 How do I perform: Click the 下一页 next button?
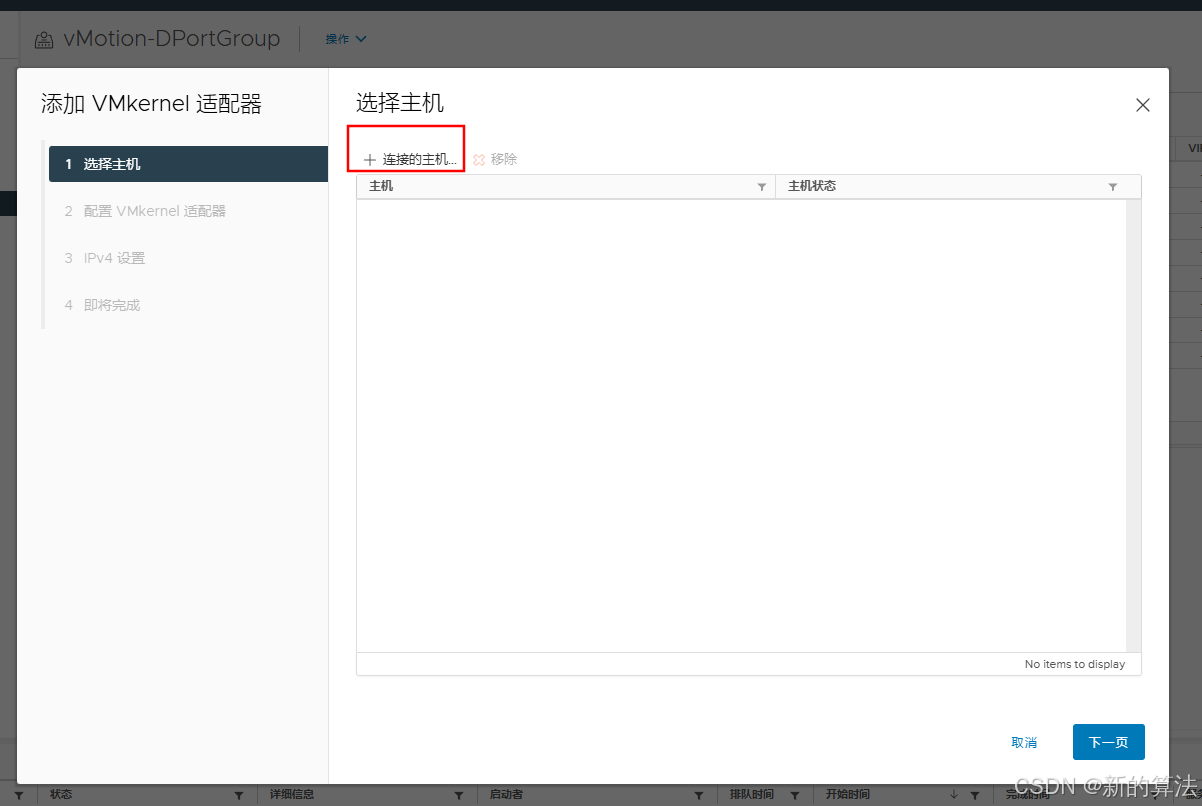(x=1108, y=742)
